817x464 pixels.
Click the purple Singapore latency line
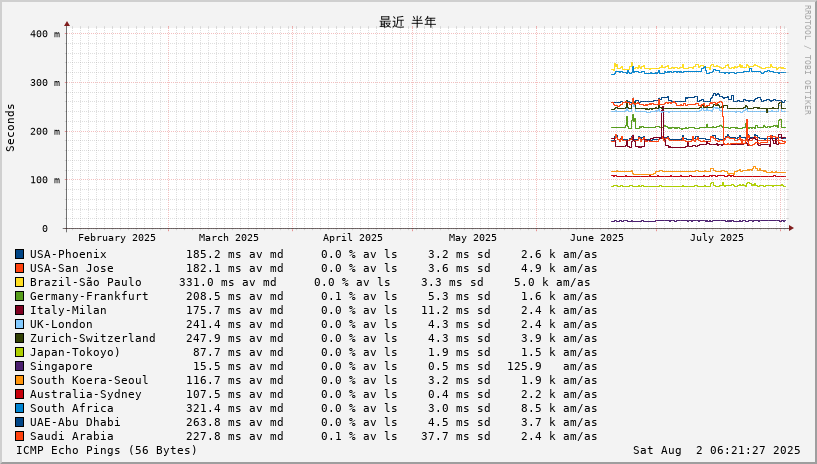click(x=698, y=221)
